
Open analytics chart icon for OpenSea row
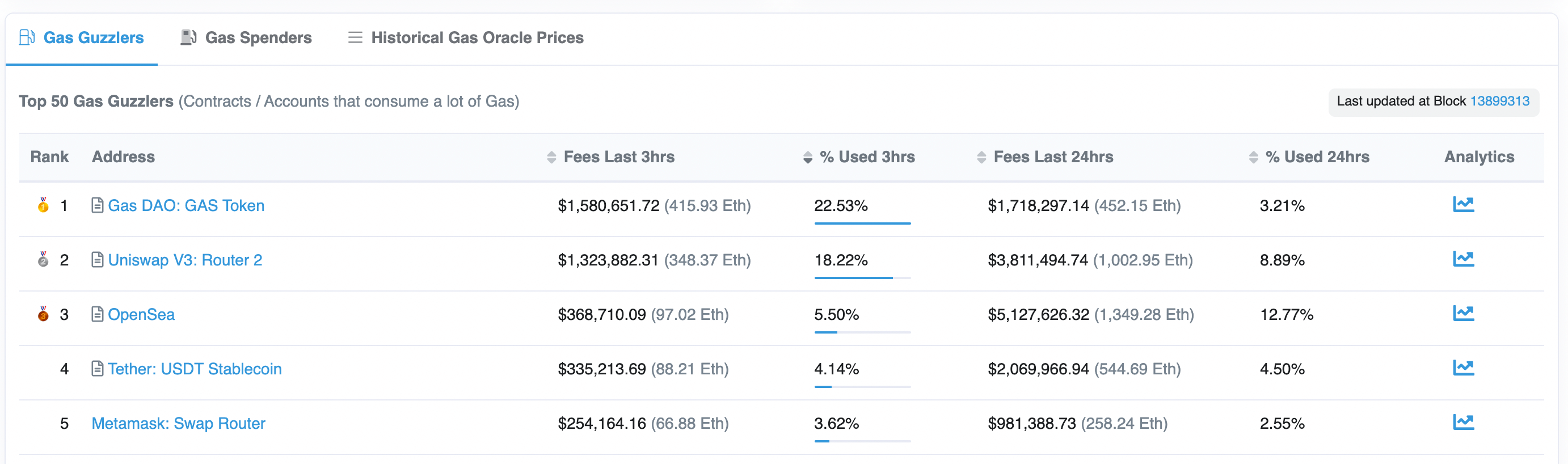pyautogui.click(x=1462, y=314)
